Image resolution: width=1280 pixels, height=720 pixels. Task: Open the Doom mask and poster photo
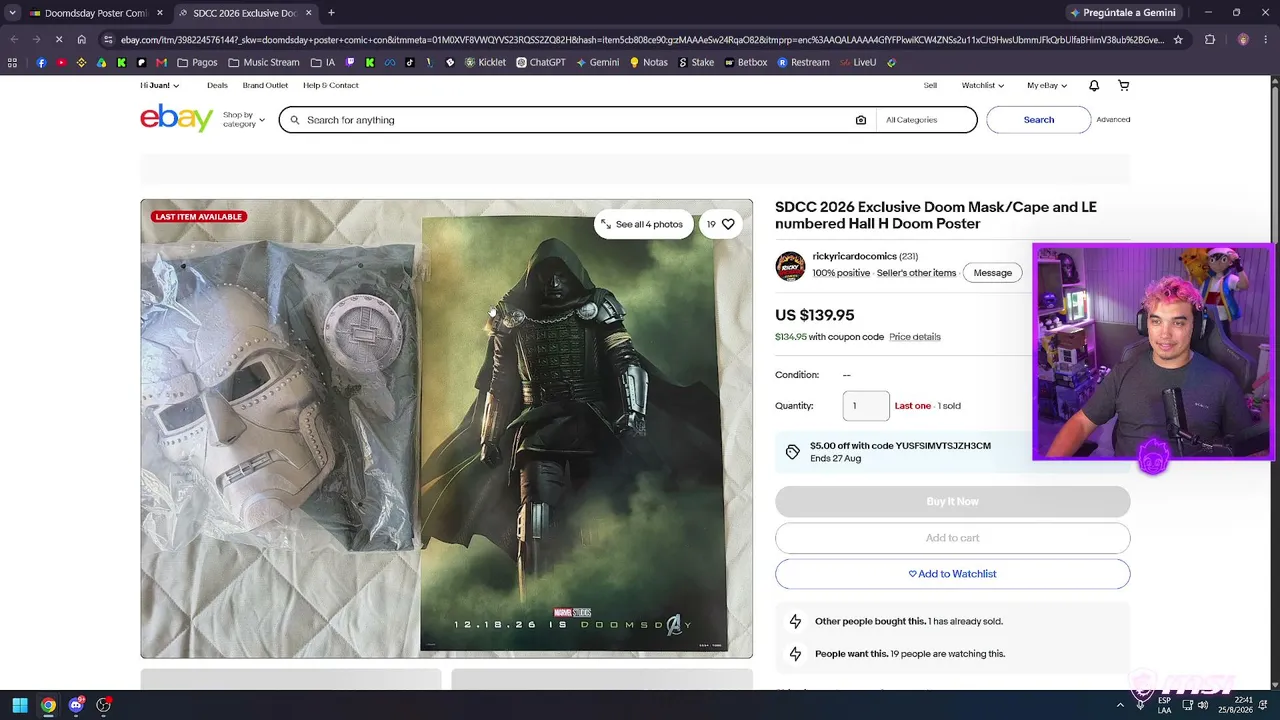point(446,429)
